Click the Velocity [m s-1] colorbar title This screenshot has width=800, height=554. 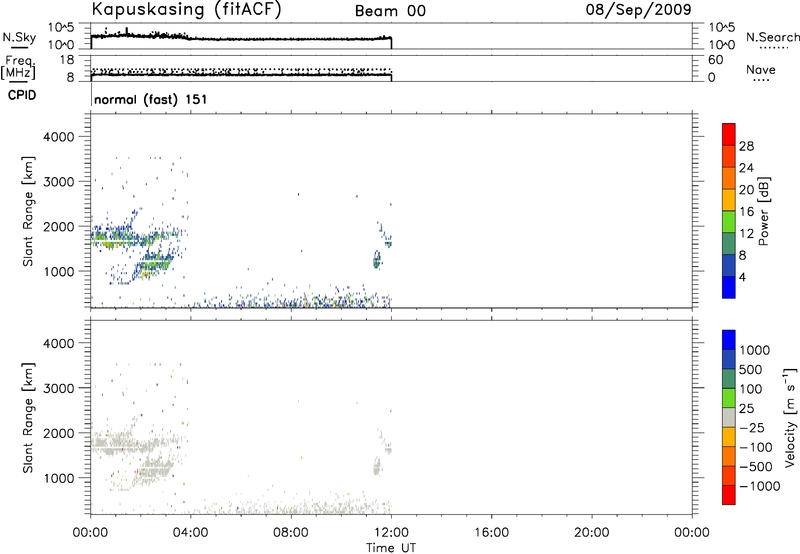pos(790,417)
